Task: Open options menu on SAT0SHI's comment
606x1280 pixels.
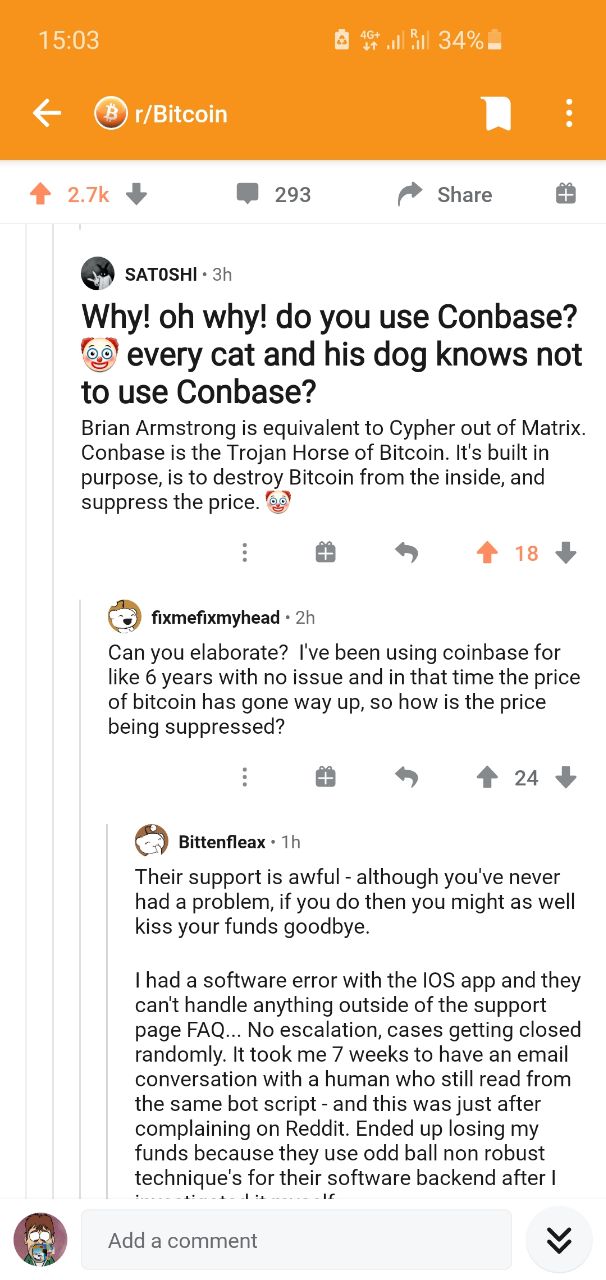Action: (x=244, y=552)
